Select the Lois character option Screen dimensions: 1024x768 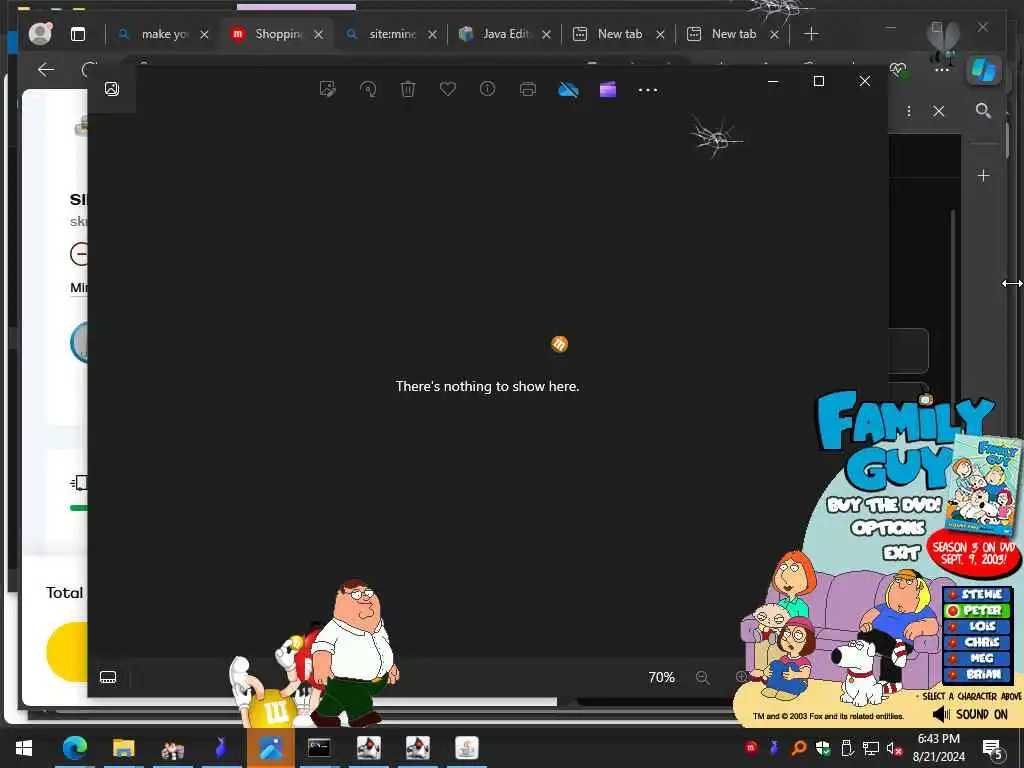pyautogui.click(x=978, y=626)
